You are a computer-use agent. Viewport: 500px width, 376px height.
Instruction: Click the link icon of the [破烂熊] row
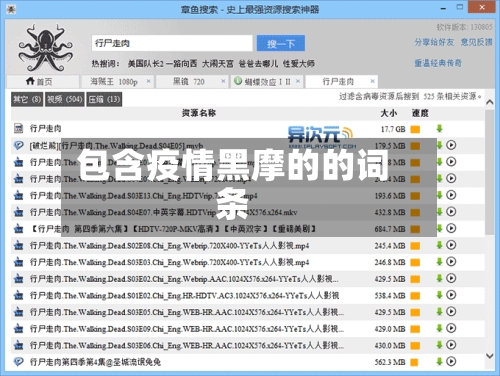pos(18,145)
